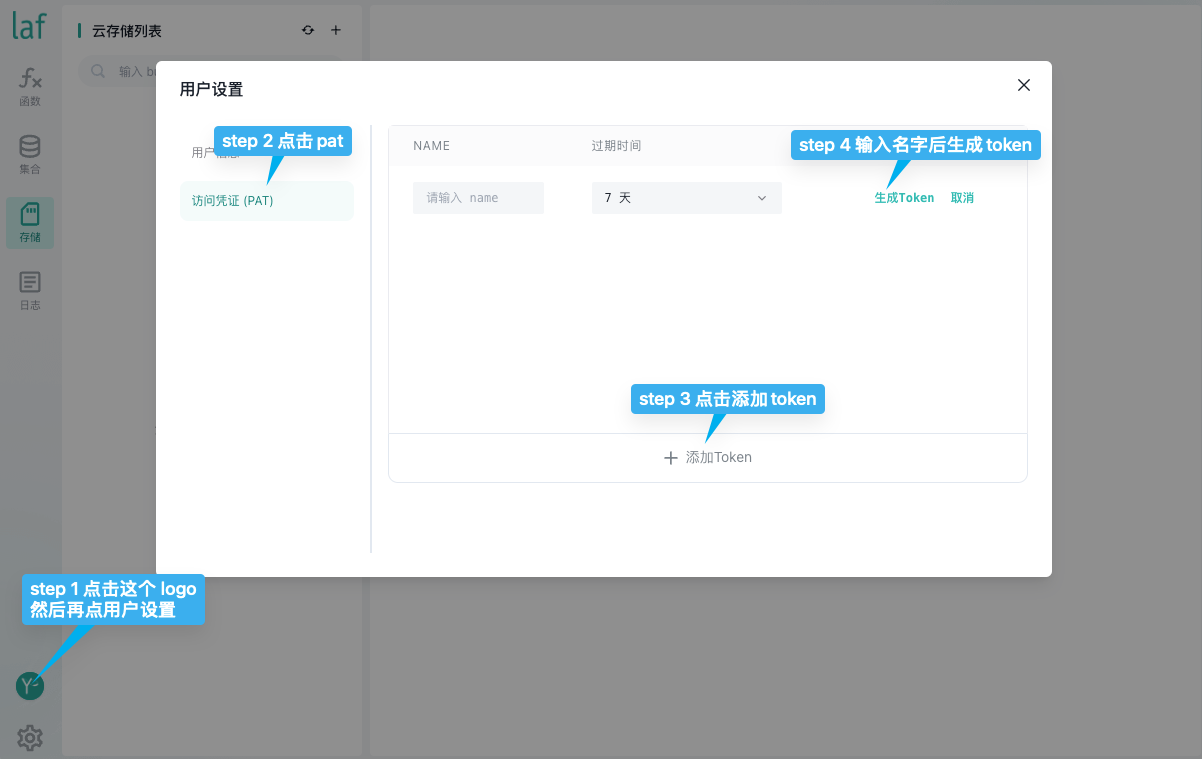Add a new bucket with plus icon
The height and width of the screenshot is (759, 1202).
[336, 31]
